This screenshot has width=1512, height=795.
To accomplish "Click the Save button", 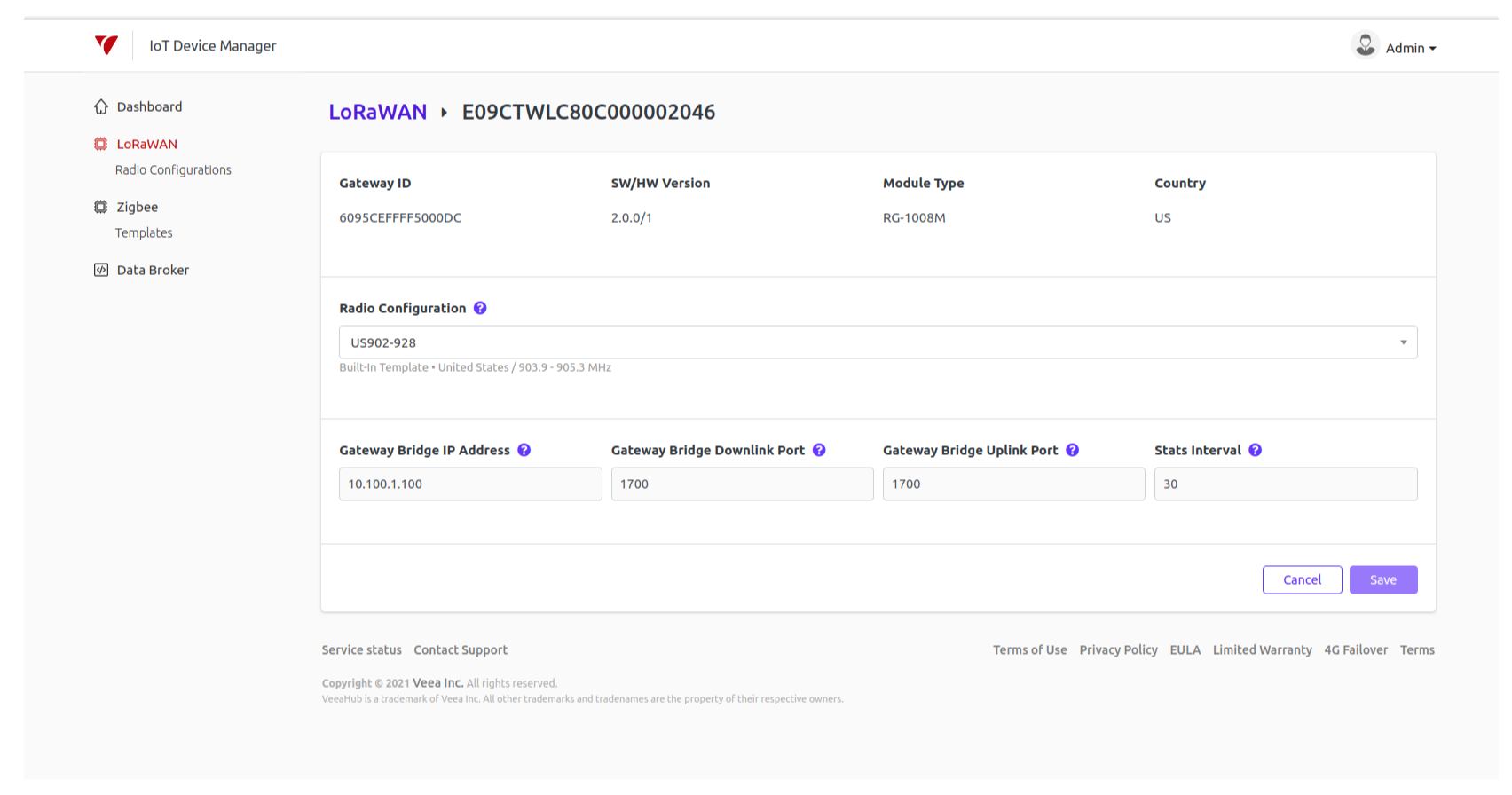I will point(1383,579).
